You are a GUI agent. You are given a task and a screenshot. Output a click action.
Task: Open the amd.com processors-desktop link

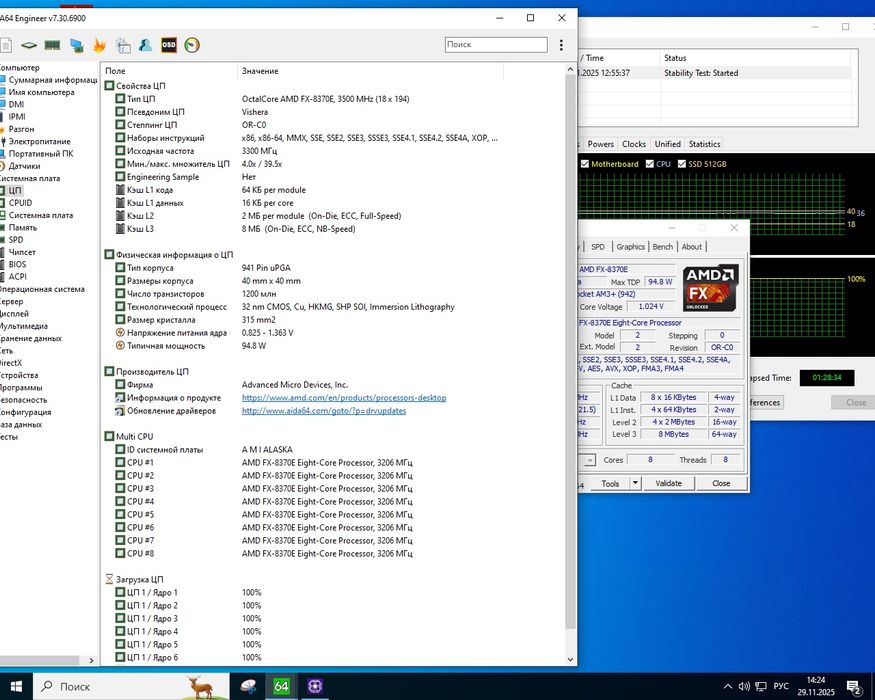[344, 398]
